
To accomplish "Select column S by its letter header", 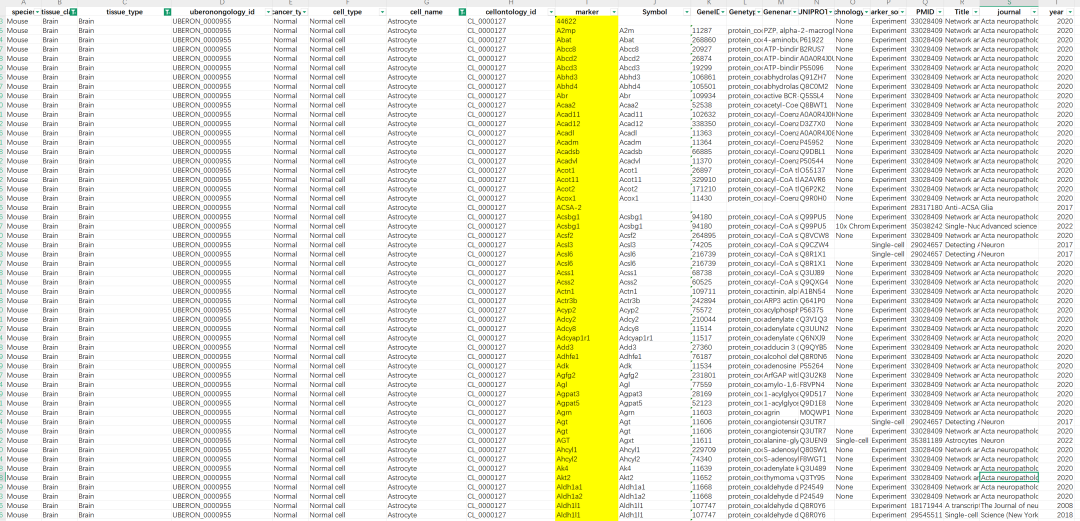I will (x=1008, y=4).
